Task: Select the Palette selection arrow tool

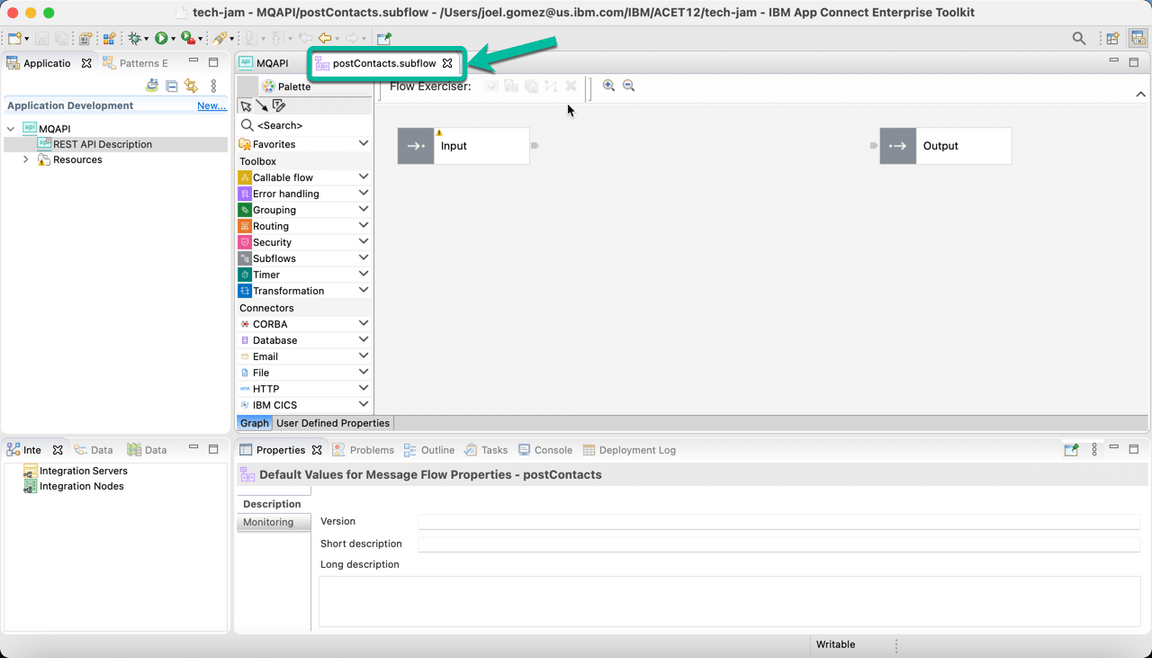Action: pyautogui.click(x=247, y=105)
